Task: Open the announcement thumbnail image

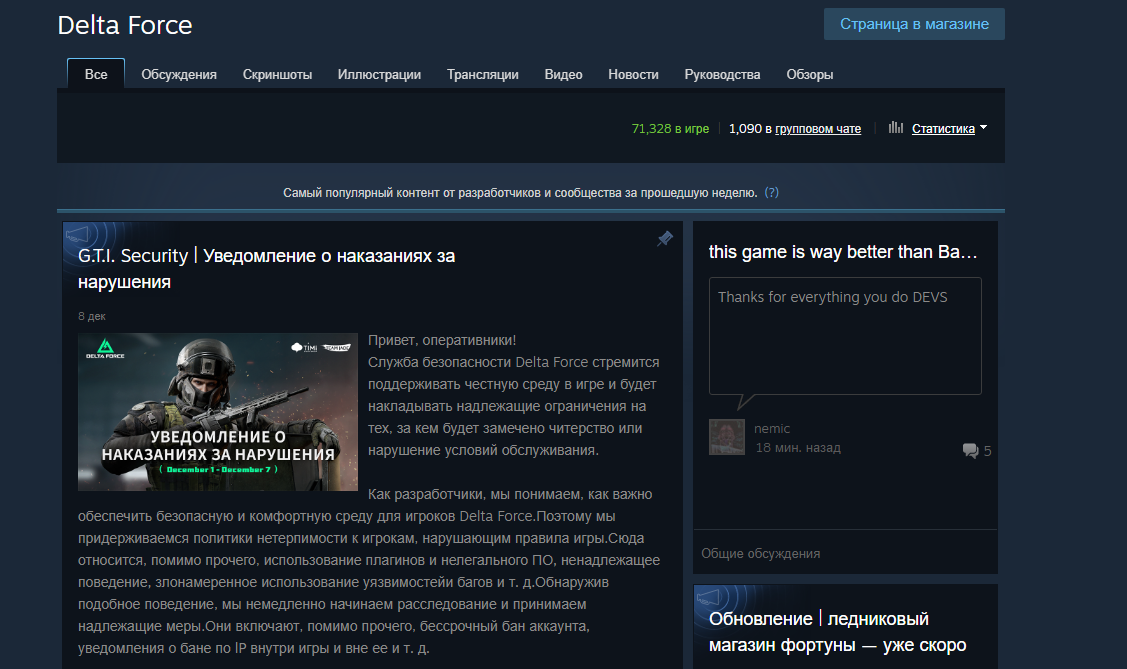Action: click(x=218, y=412)
